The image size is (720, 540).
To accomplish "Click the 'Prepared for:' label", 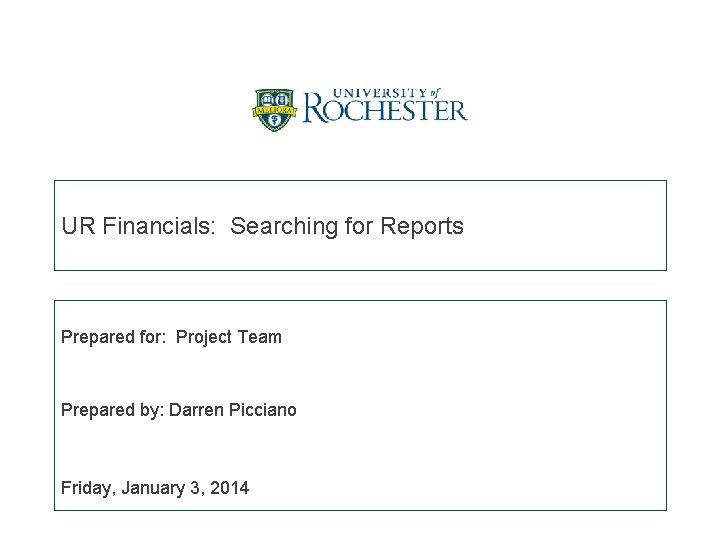I will click(x=113, y=337).
